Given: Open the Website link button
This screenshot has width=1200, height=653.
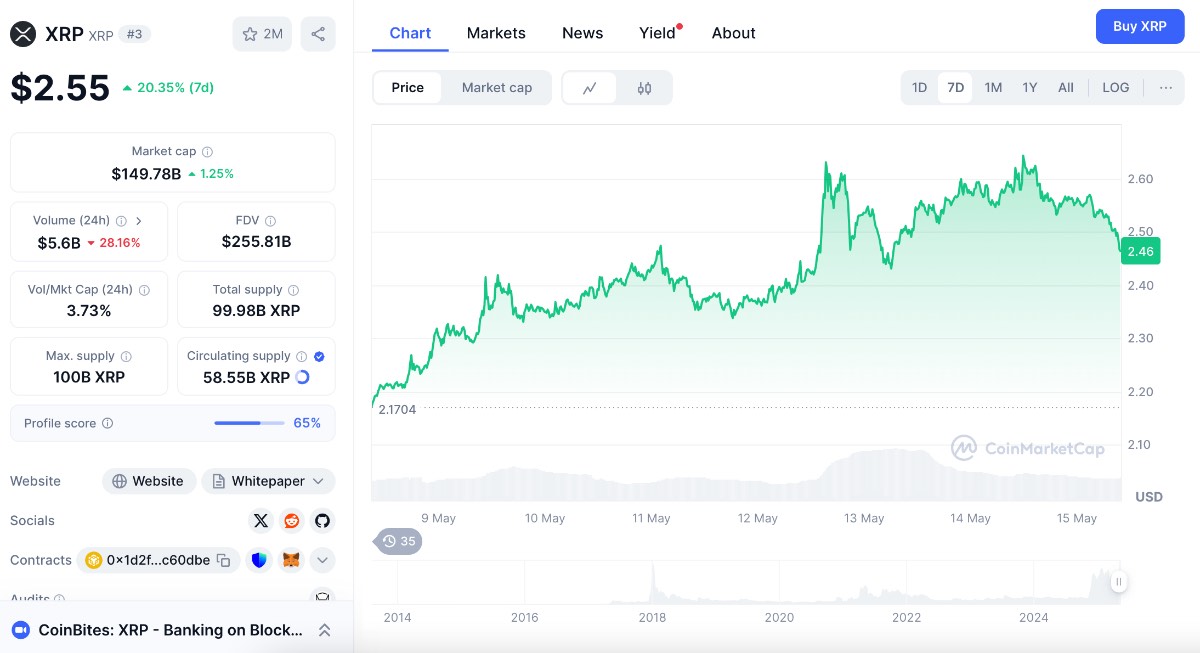Looking at the screenshot, I should tap(148, 481).
